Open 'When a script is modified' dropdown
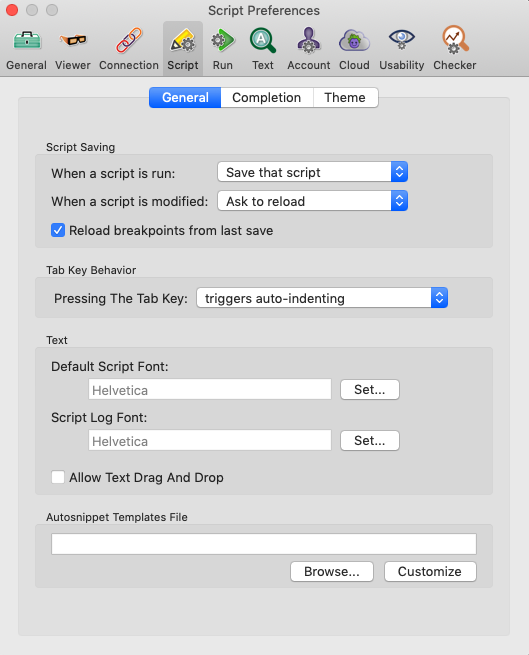The image size is (529, 655). [x=313, y=201]
